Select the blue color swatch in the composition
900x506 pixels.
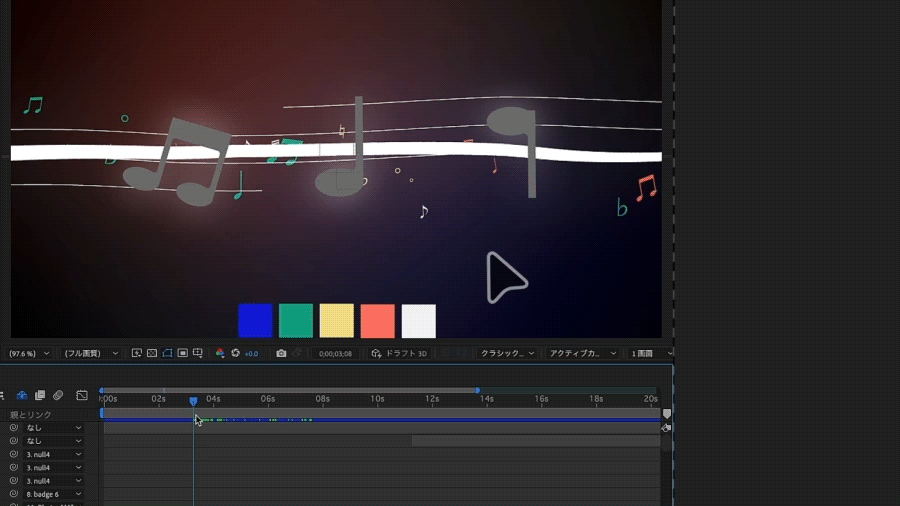click(255, 321)
